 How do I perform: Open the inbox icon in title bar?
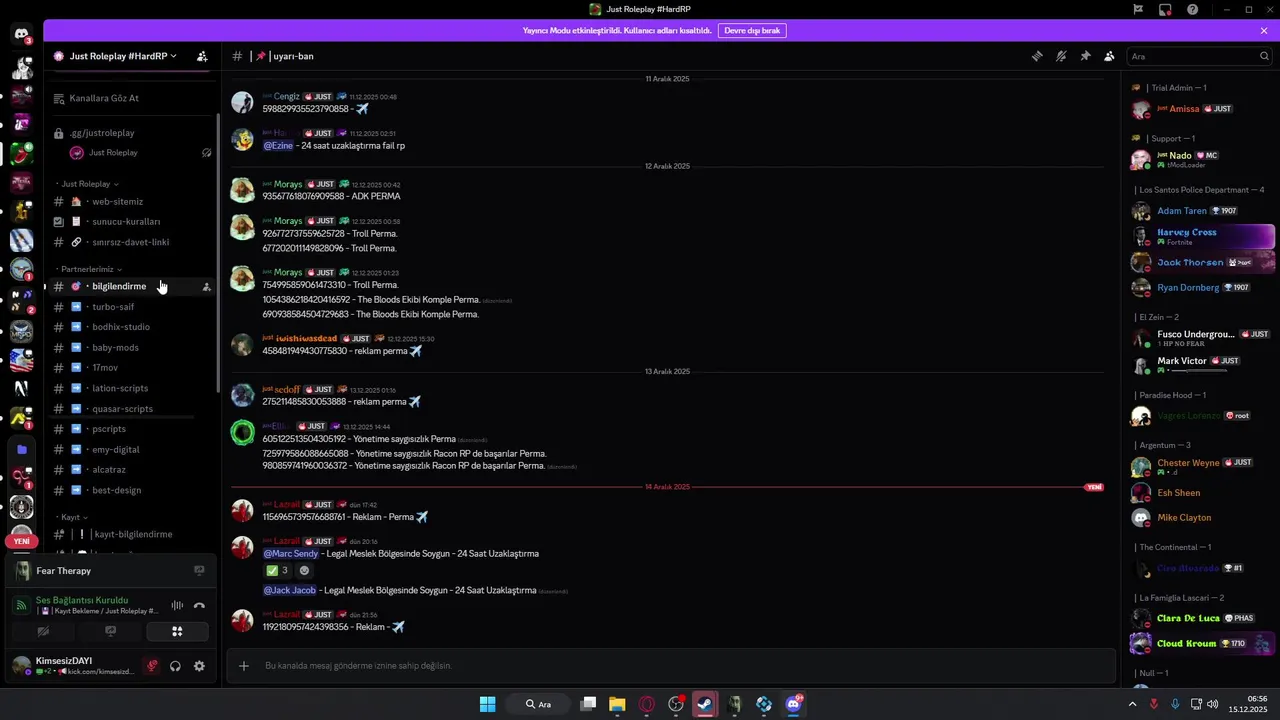pyautogui.click(x=1165, y=9)
